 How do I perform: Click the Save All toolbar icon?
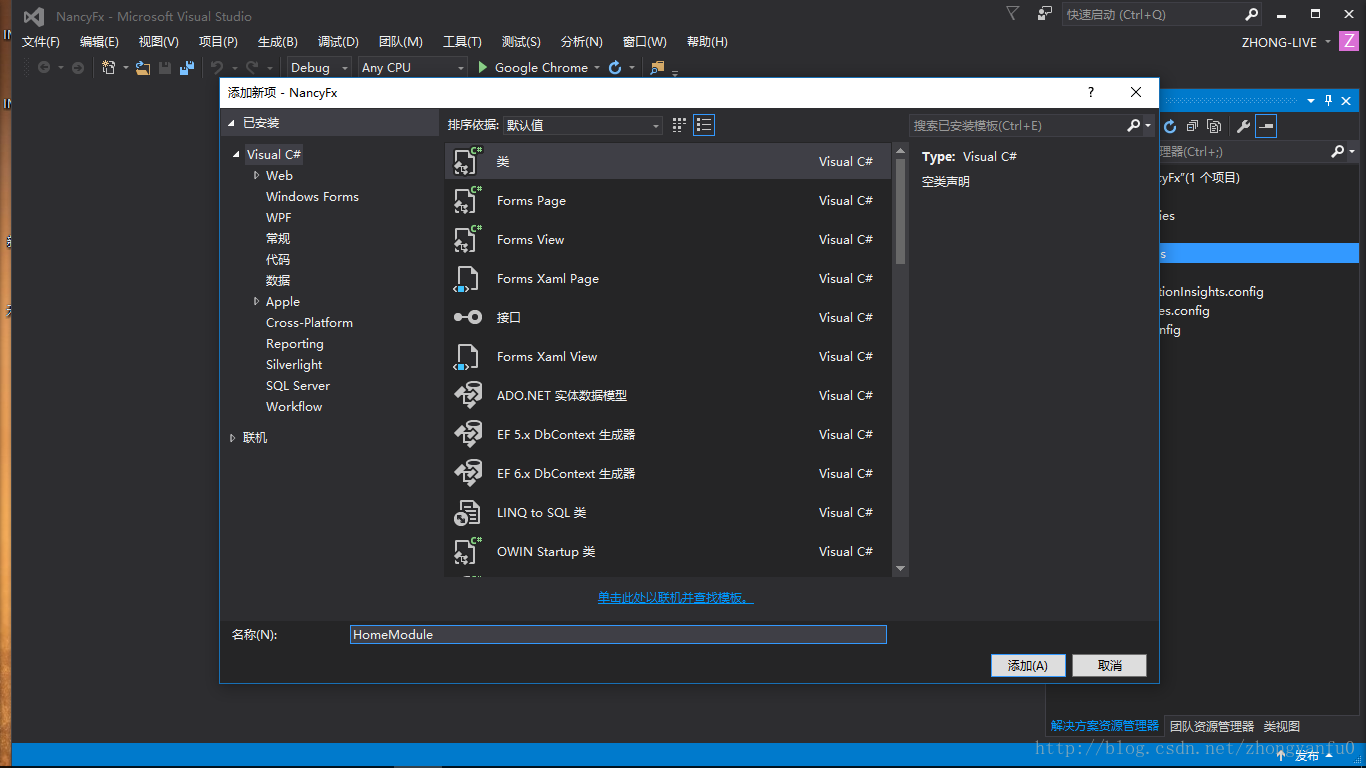click(187, 68)
